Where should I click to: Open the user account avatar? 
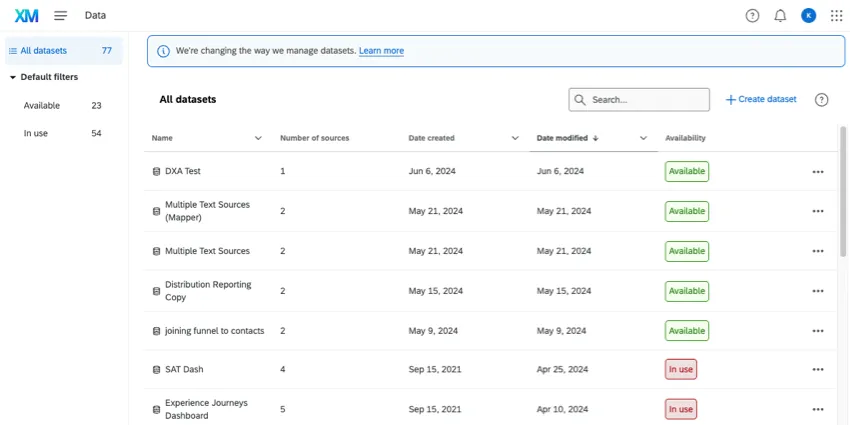(x=808, y=15)
